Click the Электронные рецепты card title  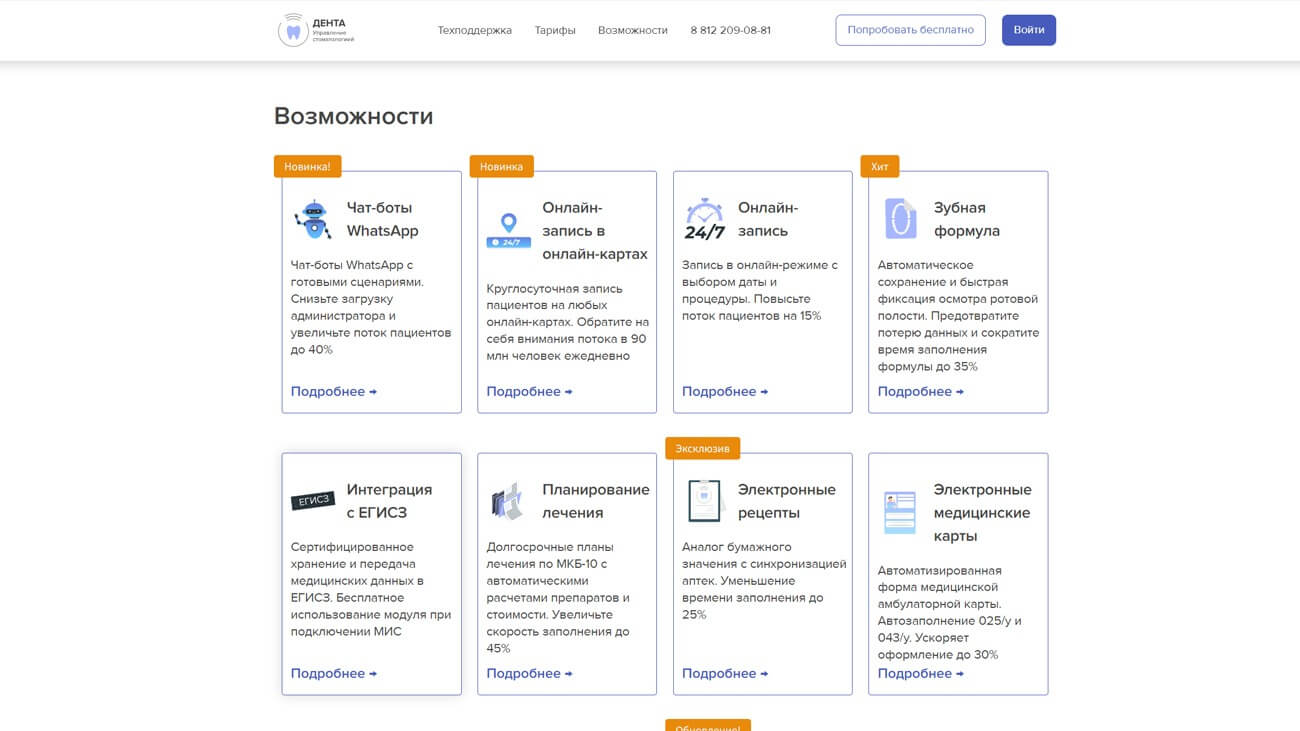pyautogui.click(x=786, y=501)
